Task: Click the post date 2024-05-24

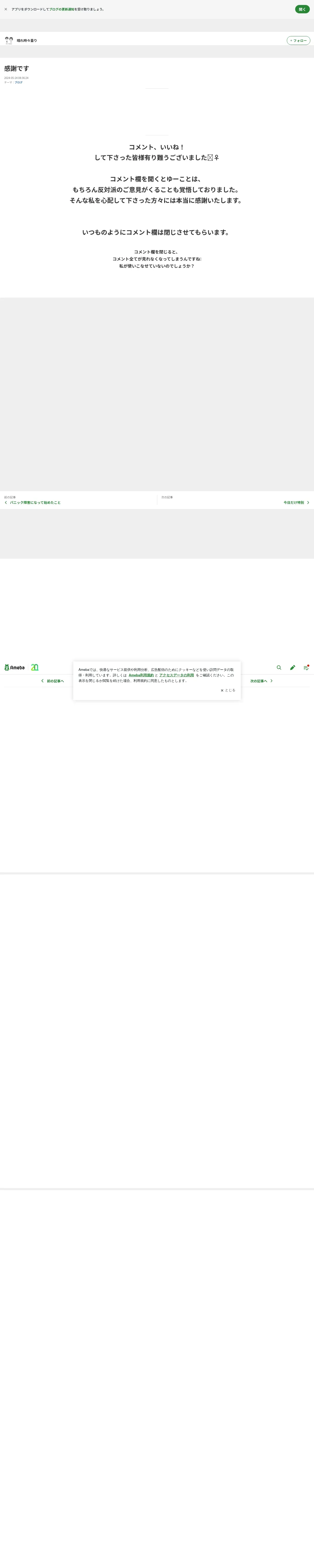Action: click(16, 78)
